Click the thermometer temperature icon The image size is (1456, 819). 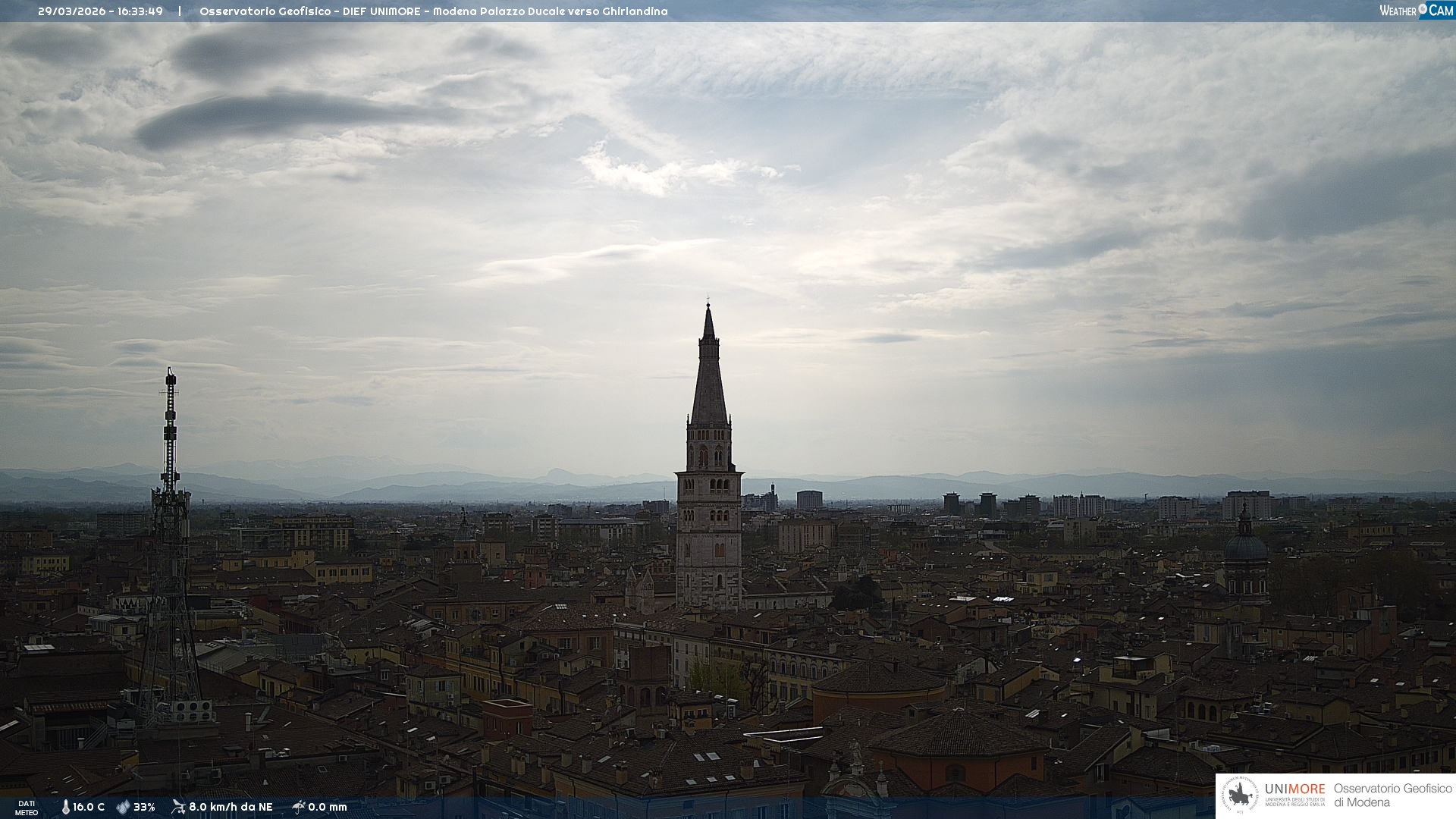pos(65,807)
